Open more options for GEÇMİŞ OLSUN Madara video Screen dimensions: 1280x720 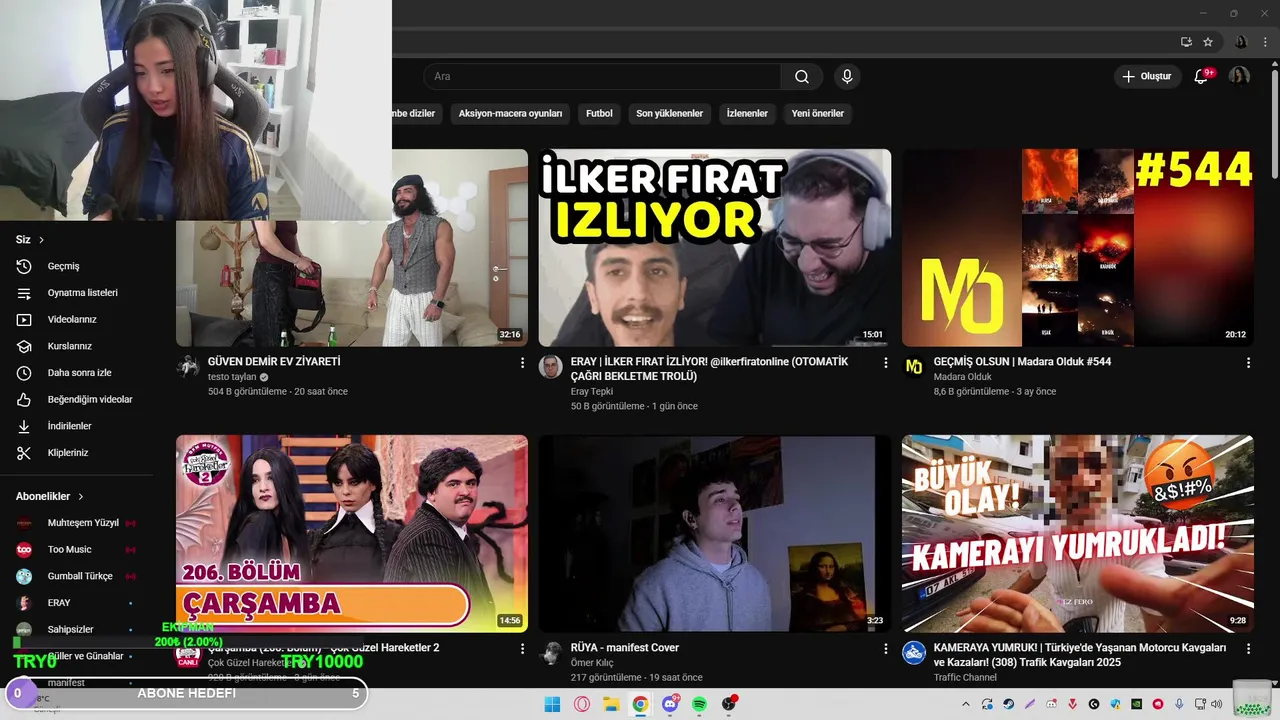point(1248,363)
